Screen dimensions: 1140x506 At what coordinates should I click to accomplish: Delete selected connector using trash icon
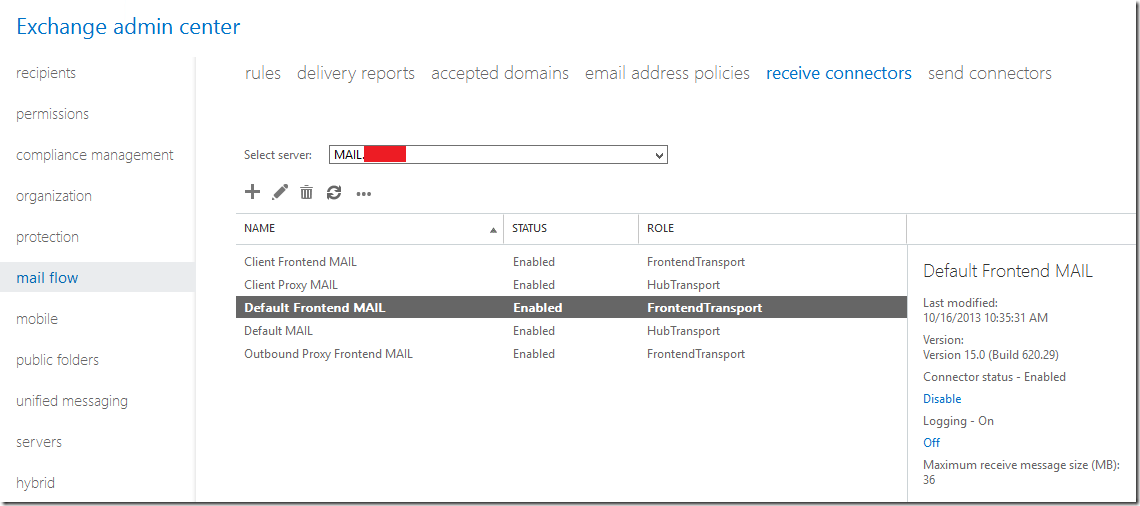pyautogui.click(x=307, y=192)
